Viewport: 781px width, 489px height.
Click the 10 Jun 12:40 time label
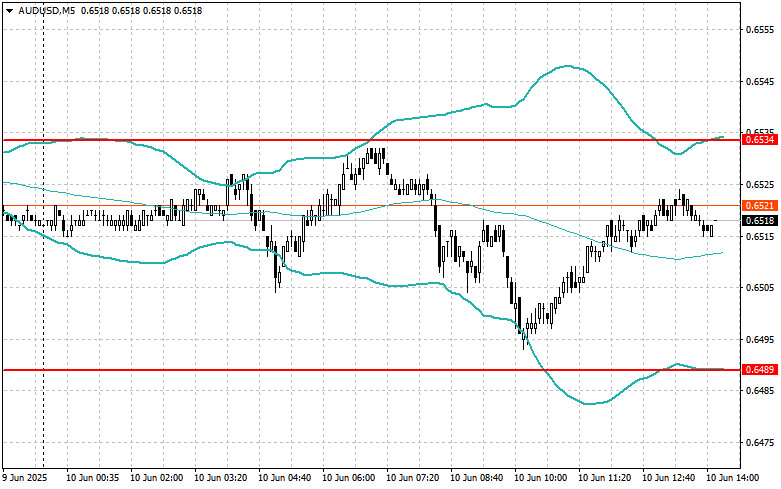pyautogui.click(x=668, y=478)
